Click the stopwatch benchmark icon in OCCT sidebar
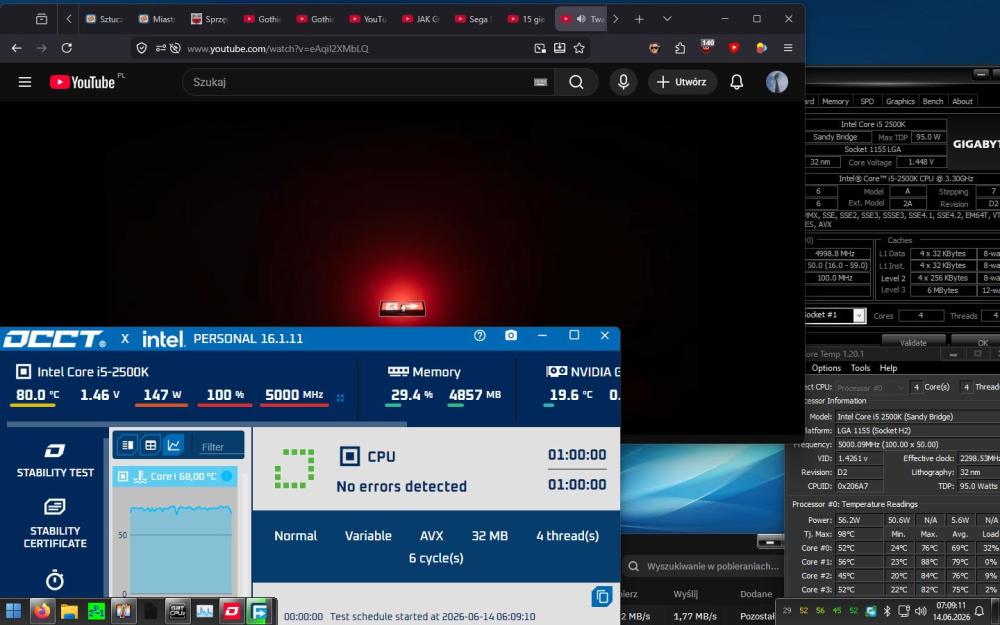Viewport: 1000px width, 625px height. (x=55, y=580)
